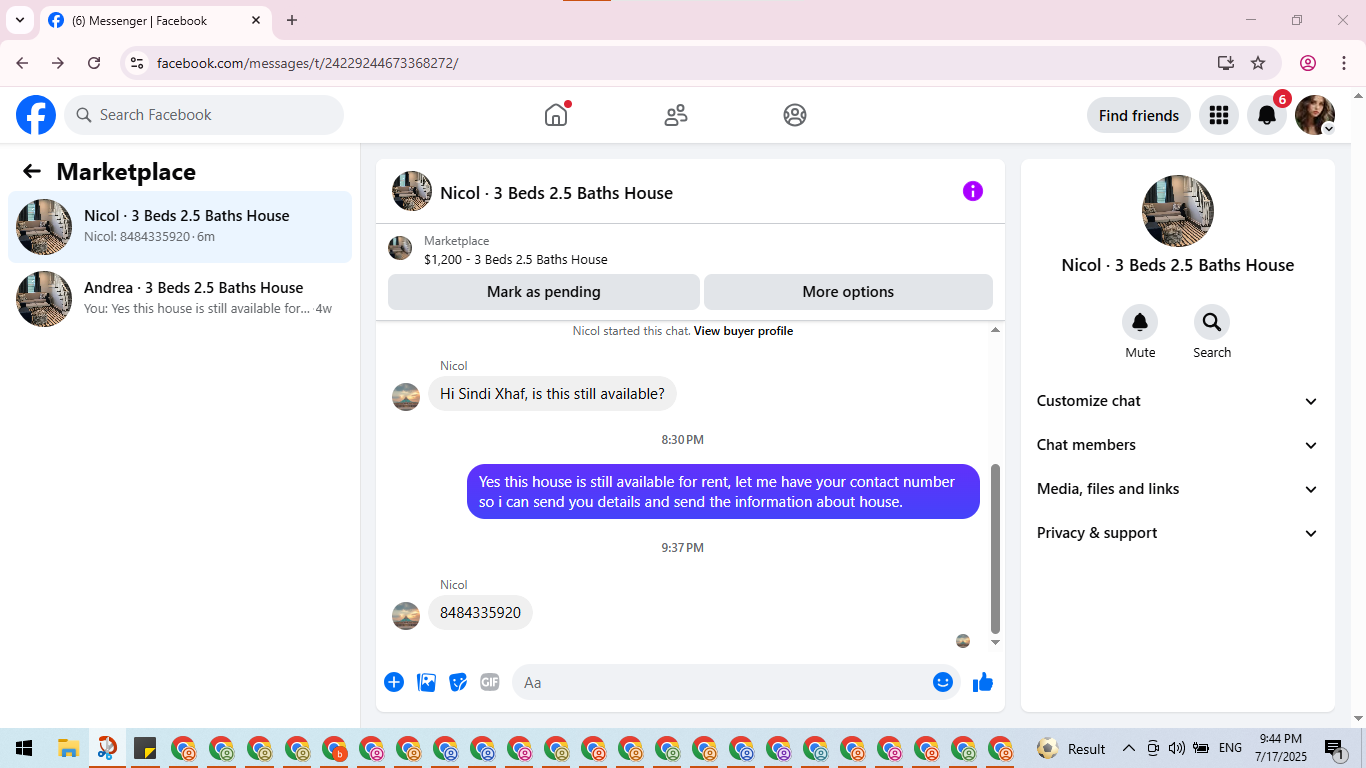Open the Nicol chat header title
Viewport: 1366px width, 768px height.
(556, 193)
